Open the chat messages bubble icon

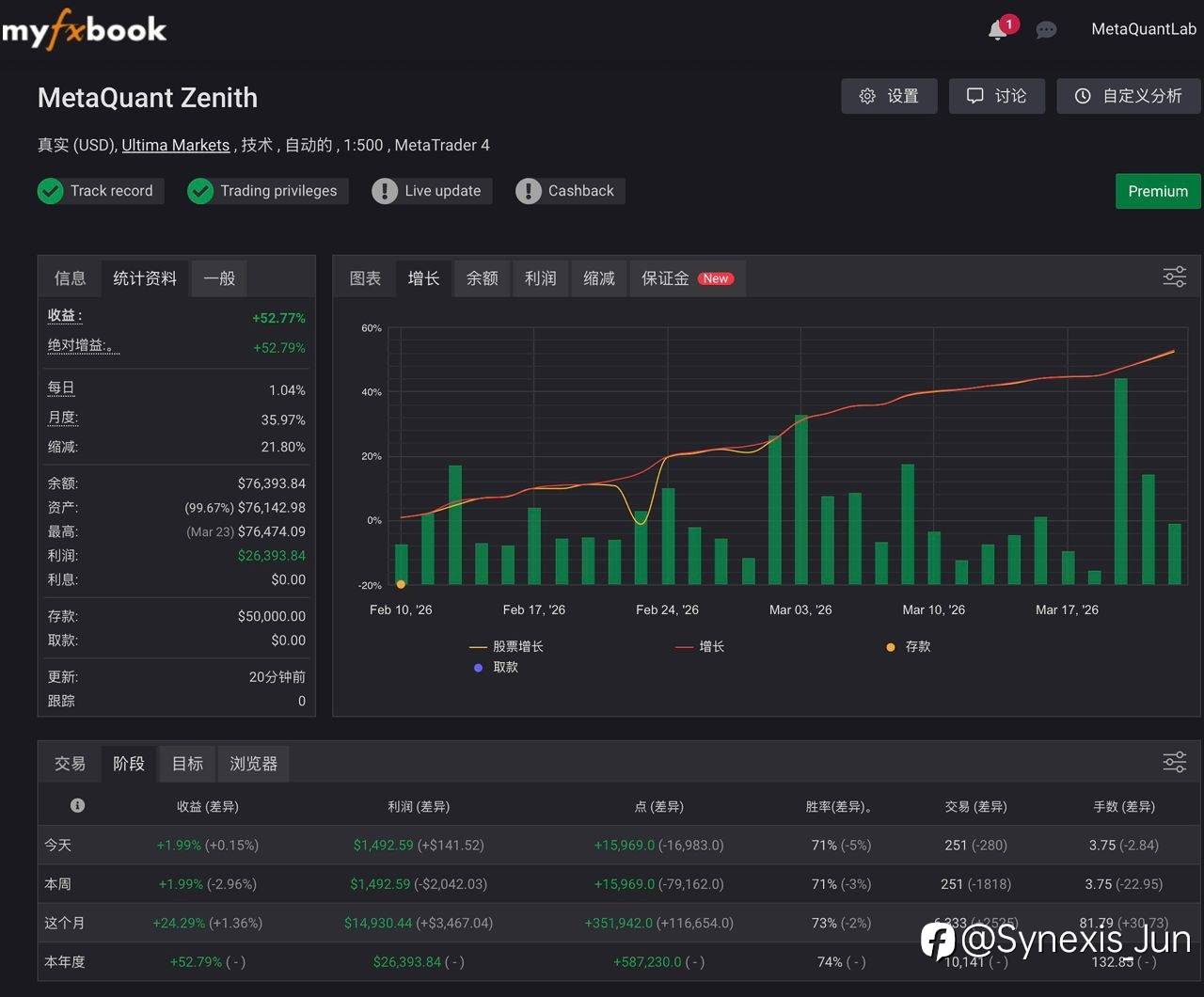[1046, 30]
